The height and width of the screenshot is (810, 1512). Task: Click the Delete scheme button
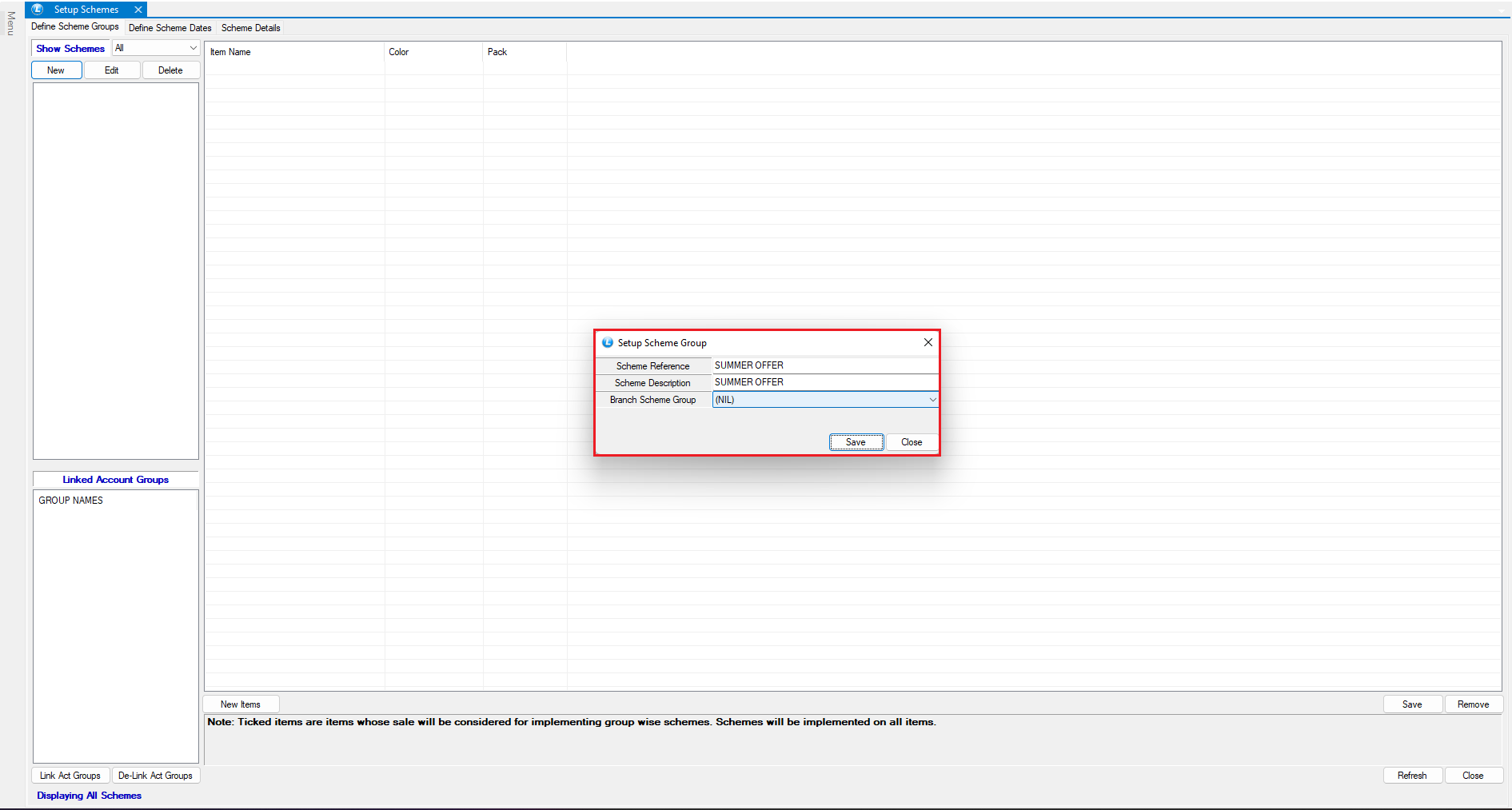170,70
